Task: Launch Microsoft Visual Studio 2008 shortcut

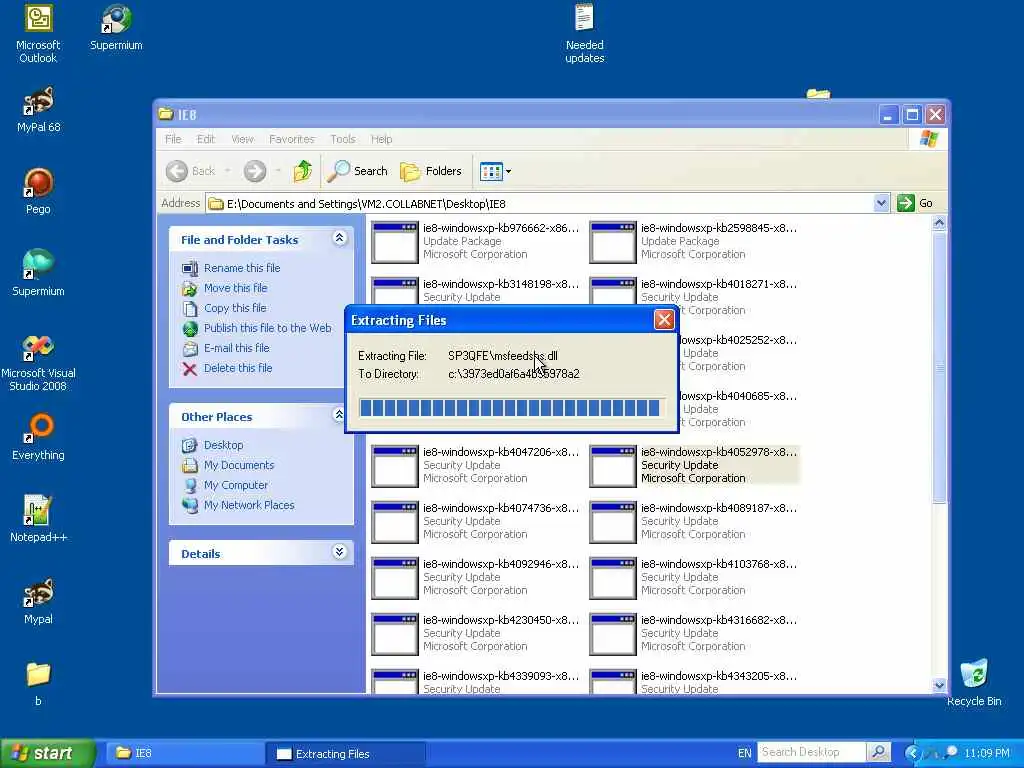Action: pyautogui.click(x=38, y=362)
